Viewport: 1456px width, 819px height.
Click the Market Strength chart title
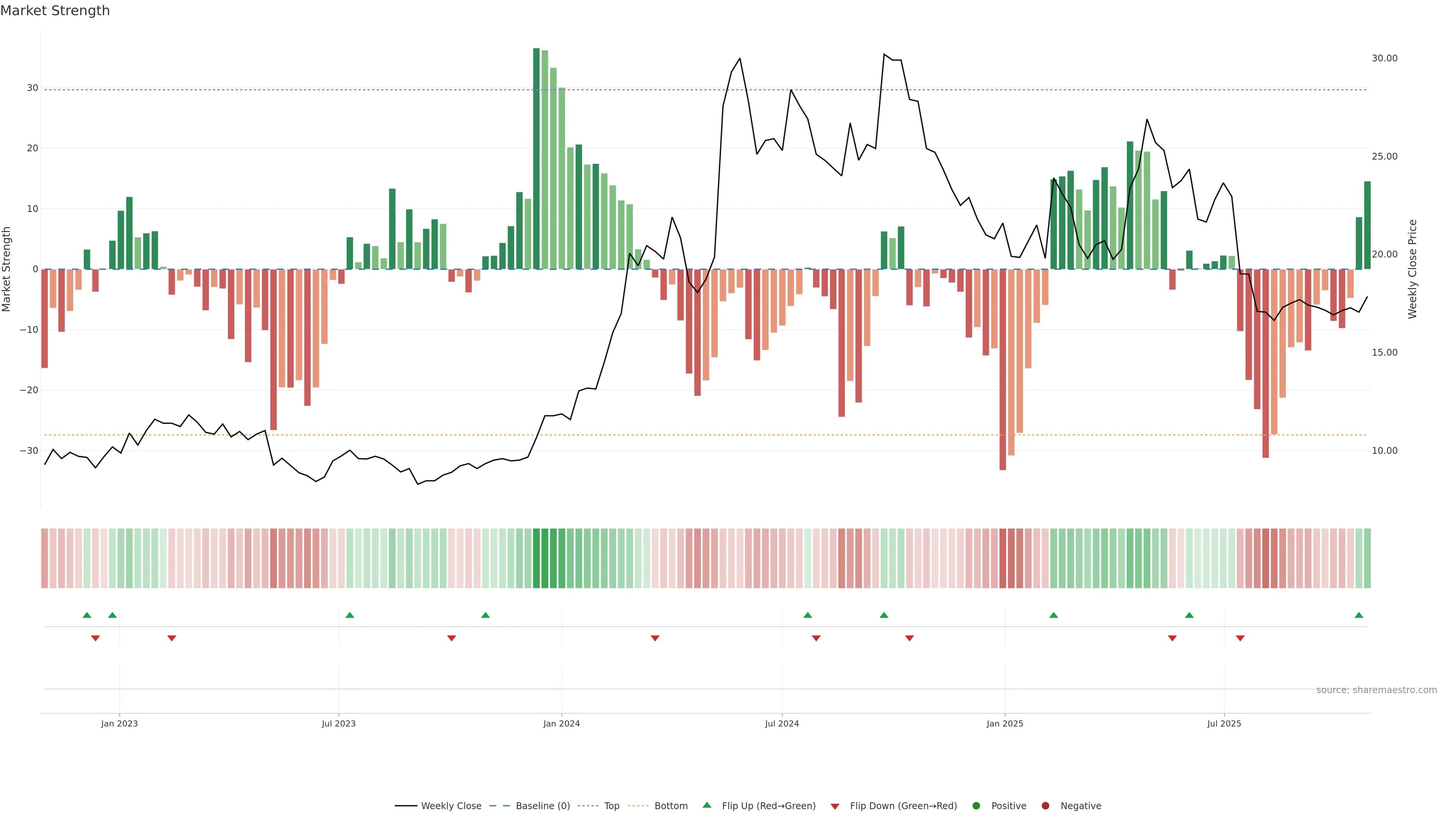pos(55,11)
